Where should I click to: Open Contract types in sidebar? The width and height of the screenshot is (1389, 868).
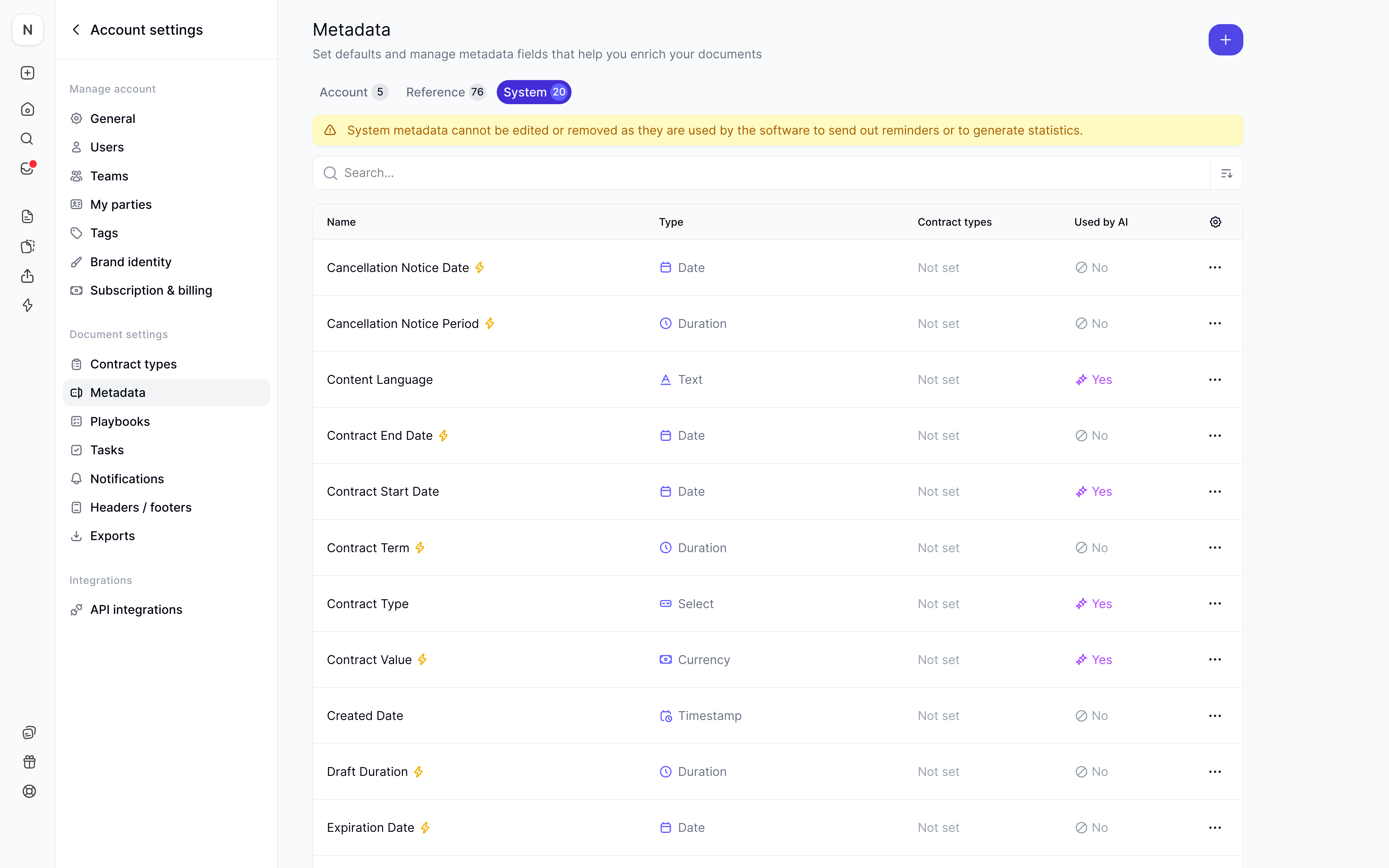(x=133, y=364)
